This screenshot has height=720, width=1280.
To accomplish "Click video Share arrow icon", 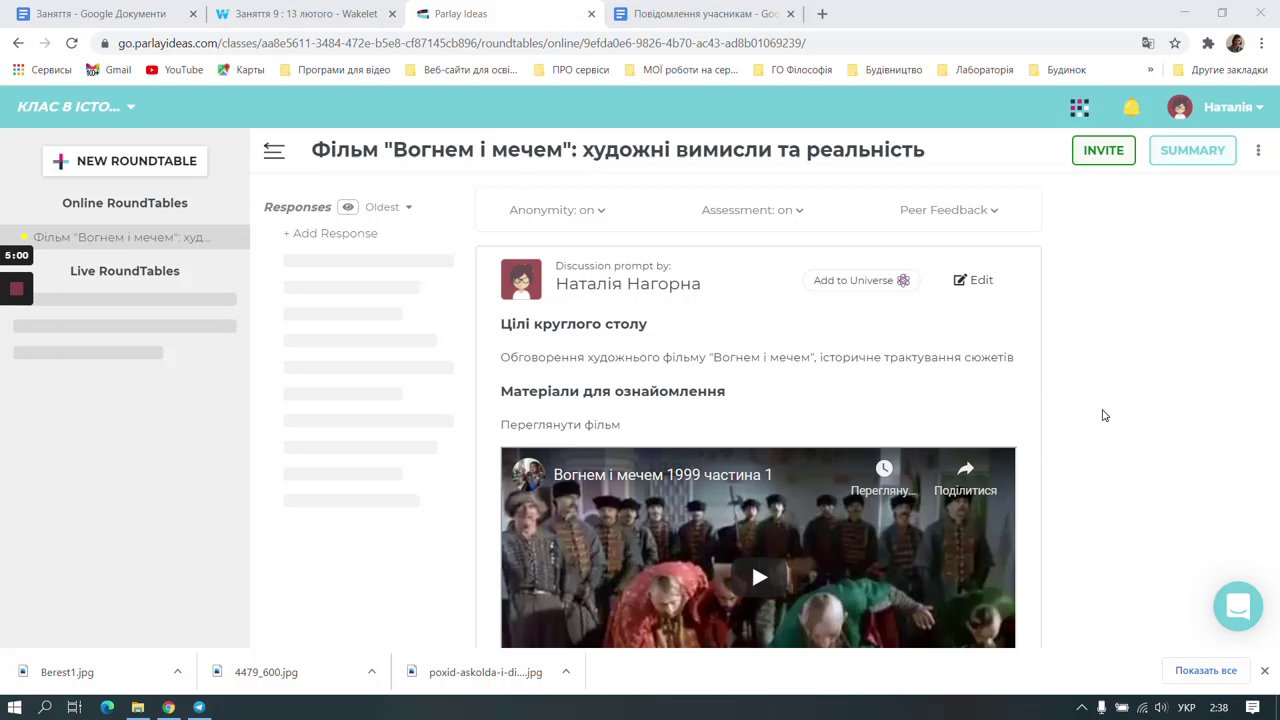I will tap(965, 469).
